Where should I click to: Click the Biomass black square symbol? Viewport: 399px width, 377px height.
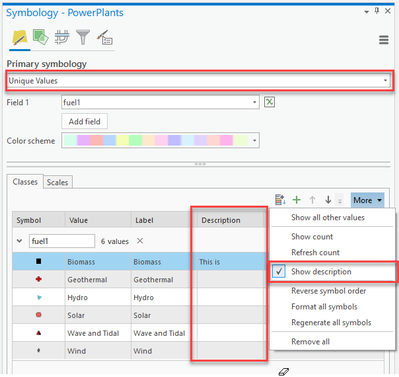click(39, 261)
